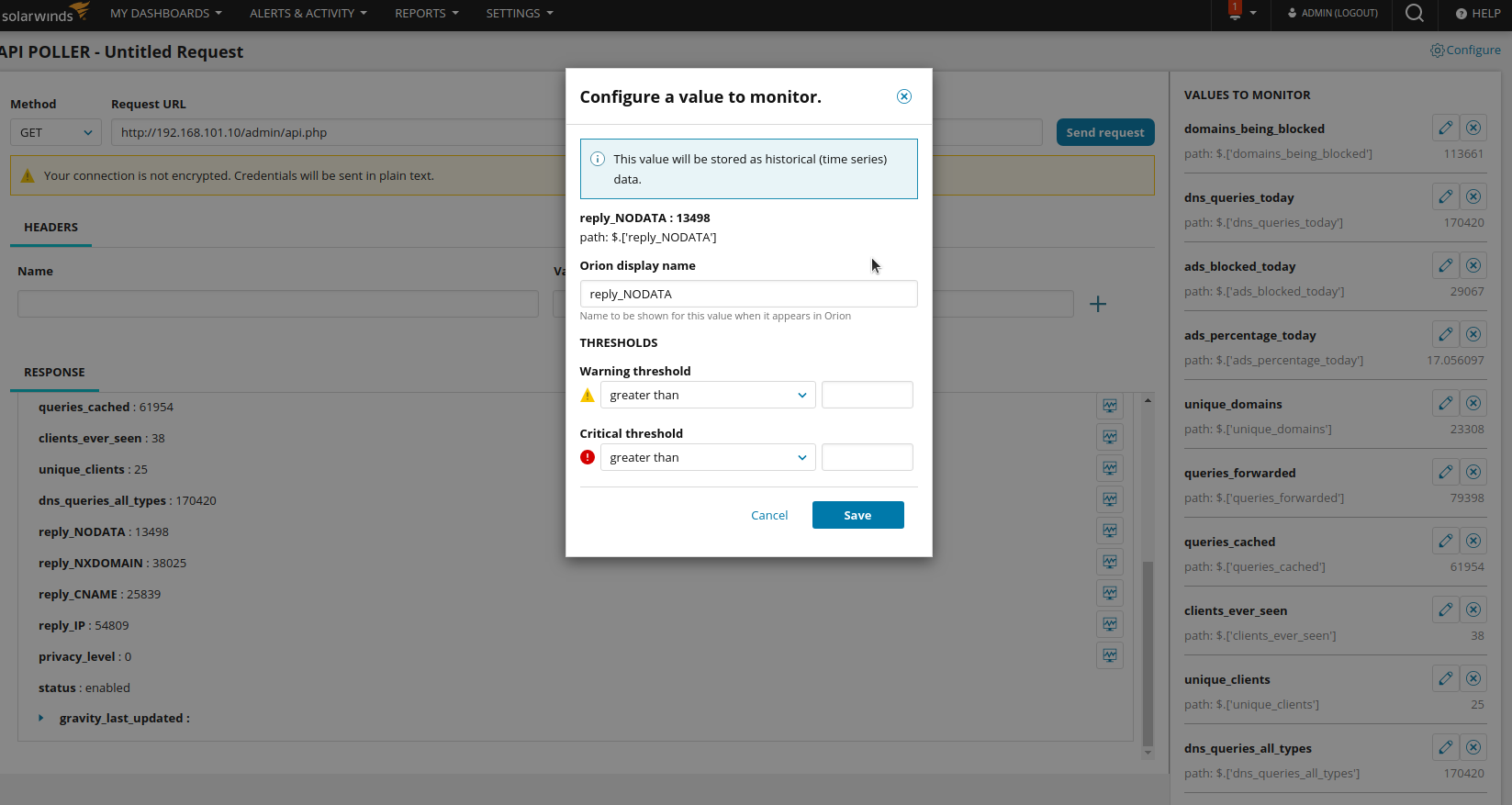Open the Settings menu
The image size is (1512, 805).
click(520, 13)
